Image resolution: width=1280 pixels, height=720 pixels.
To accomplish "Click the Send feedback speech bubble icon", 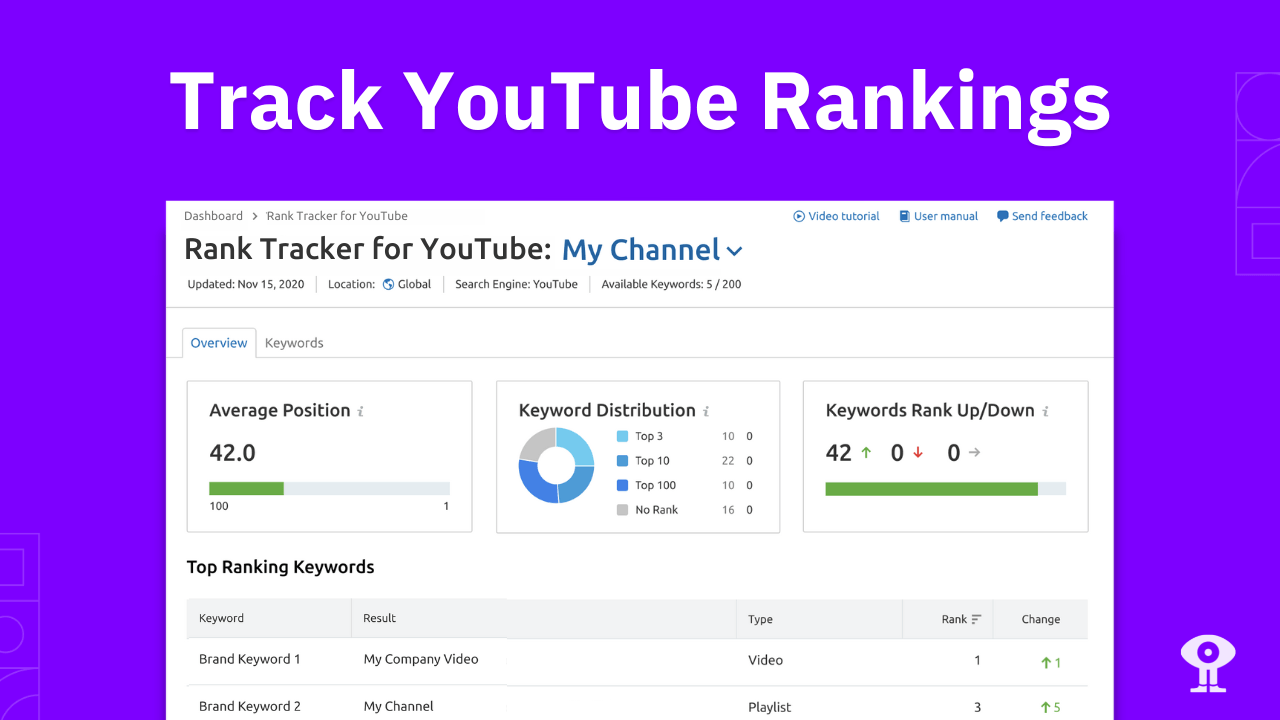I will 1002,216.
